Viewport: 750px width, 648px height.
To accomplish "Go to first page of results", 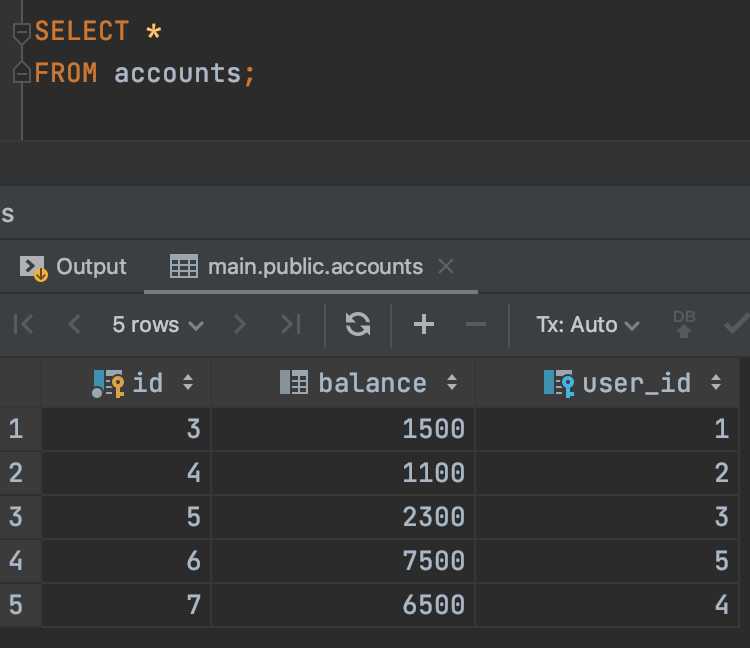I will 24,324.
